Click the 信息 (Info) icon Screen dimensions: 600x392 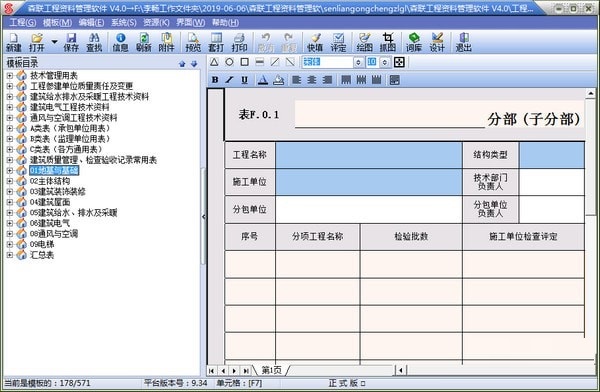pos(121,42)
